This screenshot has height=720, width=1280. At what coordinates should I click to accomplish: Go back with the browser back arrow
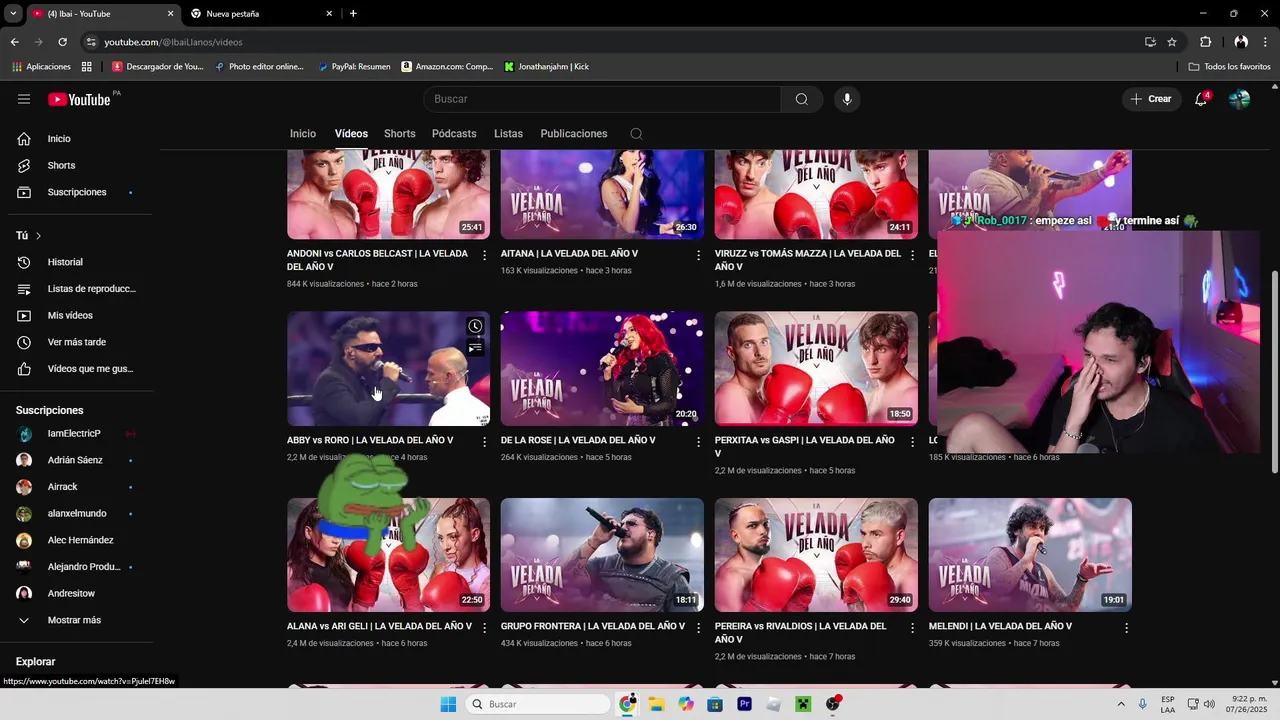coord(14,42)
